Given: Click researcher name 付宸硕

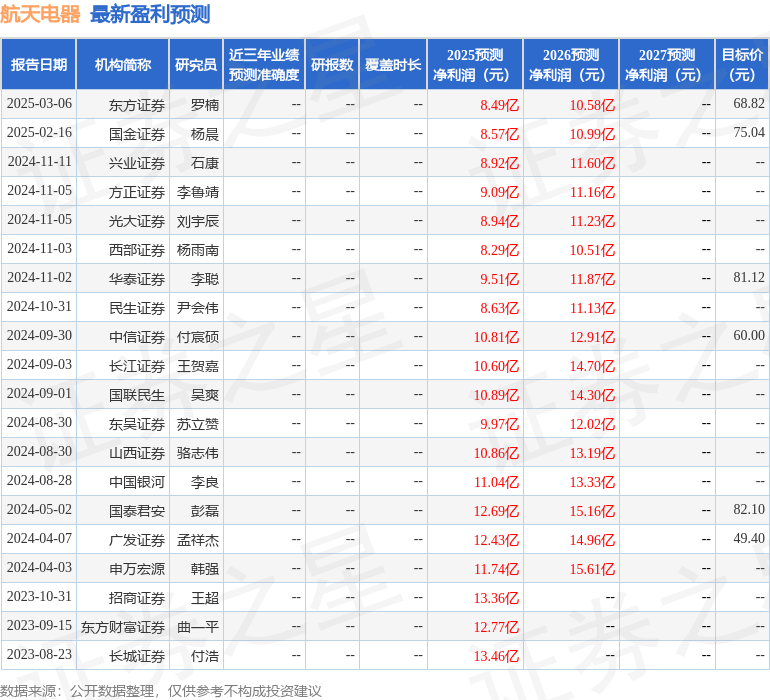Looking at the screenshot, I should [198, 337].
